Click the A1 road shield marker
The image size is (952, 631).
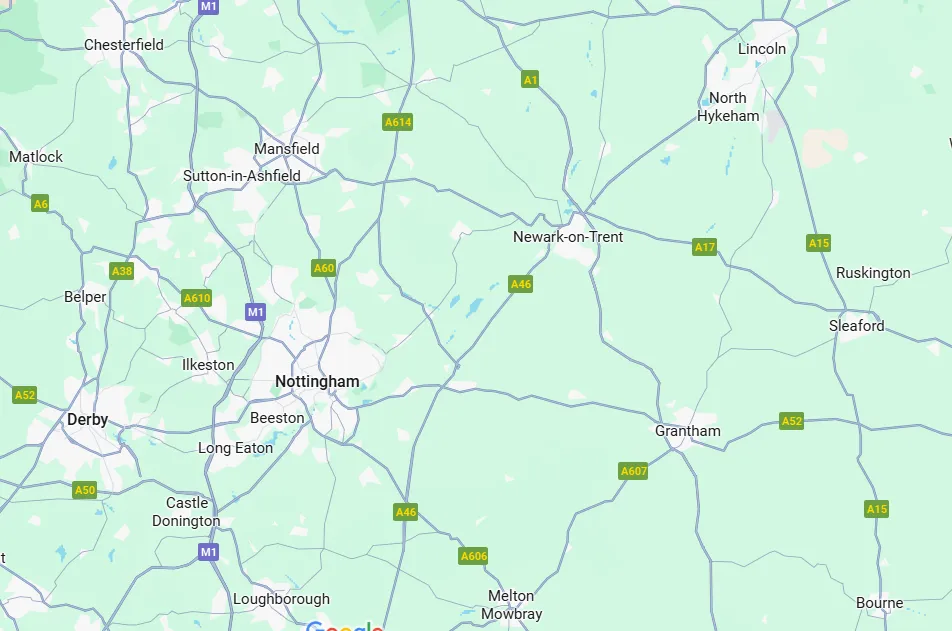pos(530,80)
